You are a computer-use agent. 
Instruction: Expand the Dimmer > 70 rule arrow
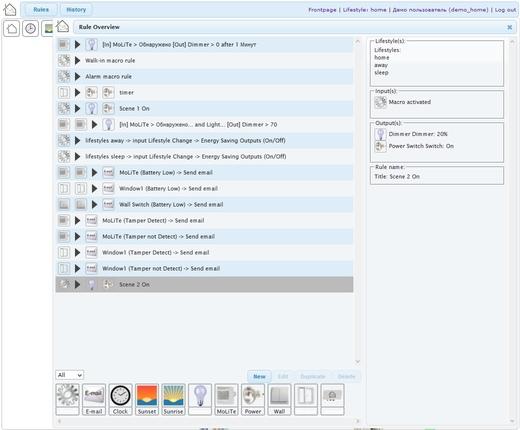pyautogui.click(x=94, y=124)
